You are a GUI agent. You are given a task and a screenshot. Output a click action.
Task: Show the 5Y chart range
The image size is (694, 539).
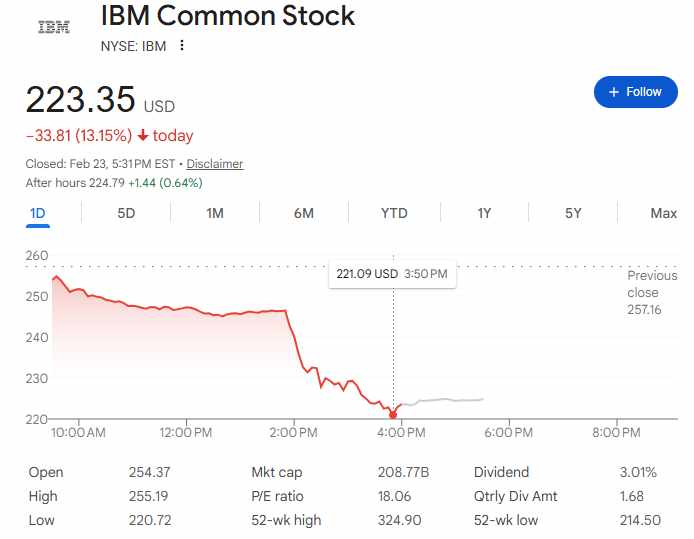pos(573,213)
